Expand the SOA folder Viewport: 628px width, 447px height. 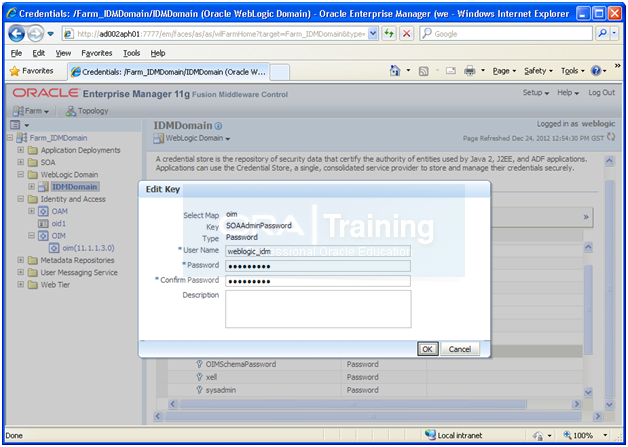[20, 162]
